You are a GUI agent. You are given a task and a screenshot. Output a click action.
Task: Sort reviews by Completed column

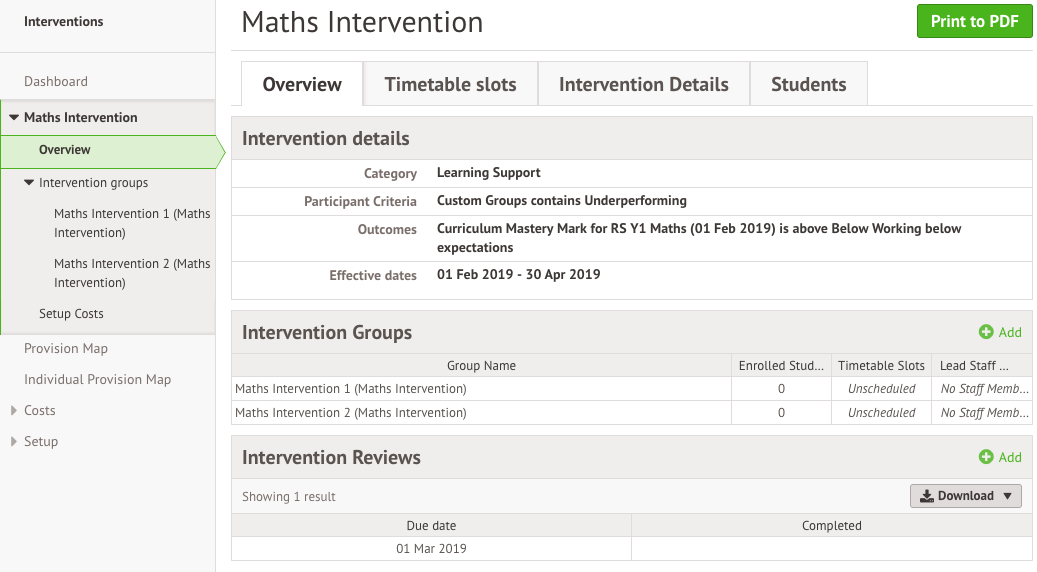pyautogui.click(x=831, y=526)
